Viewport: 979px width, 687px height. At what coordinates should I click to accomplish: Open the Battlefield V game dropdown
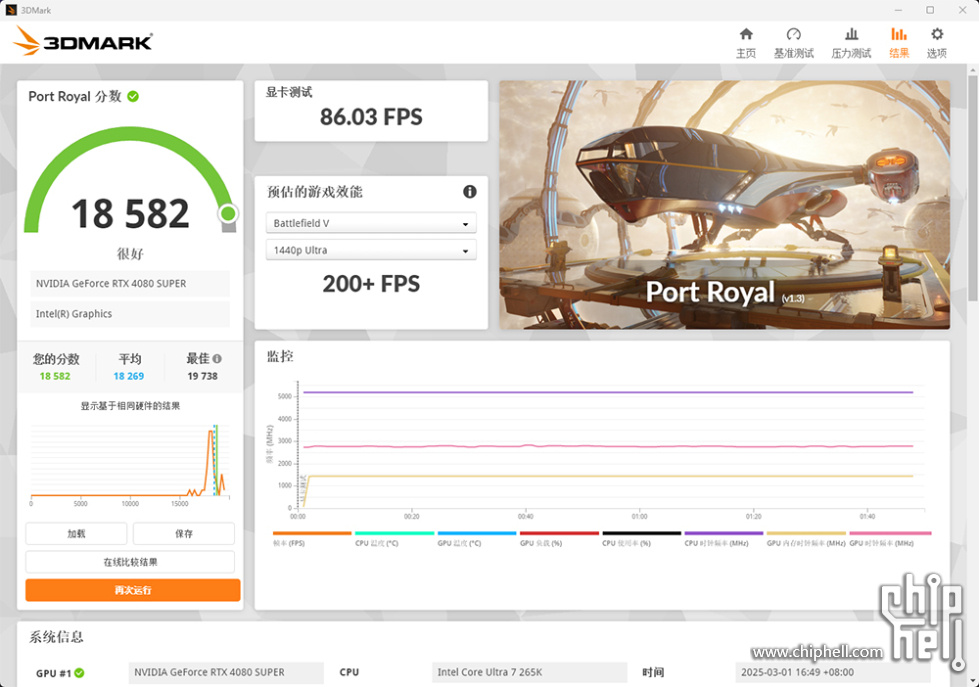[371, 223]
